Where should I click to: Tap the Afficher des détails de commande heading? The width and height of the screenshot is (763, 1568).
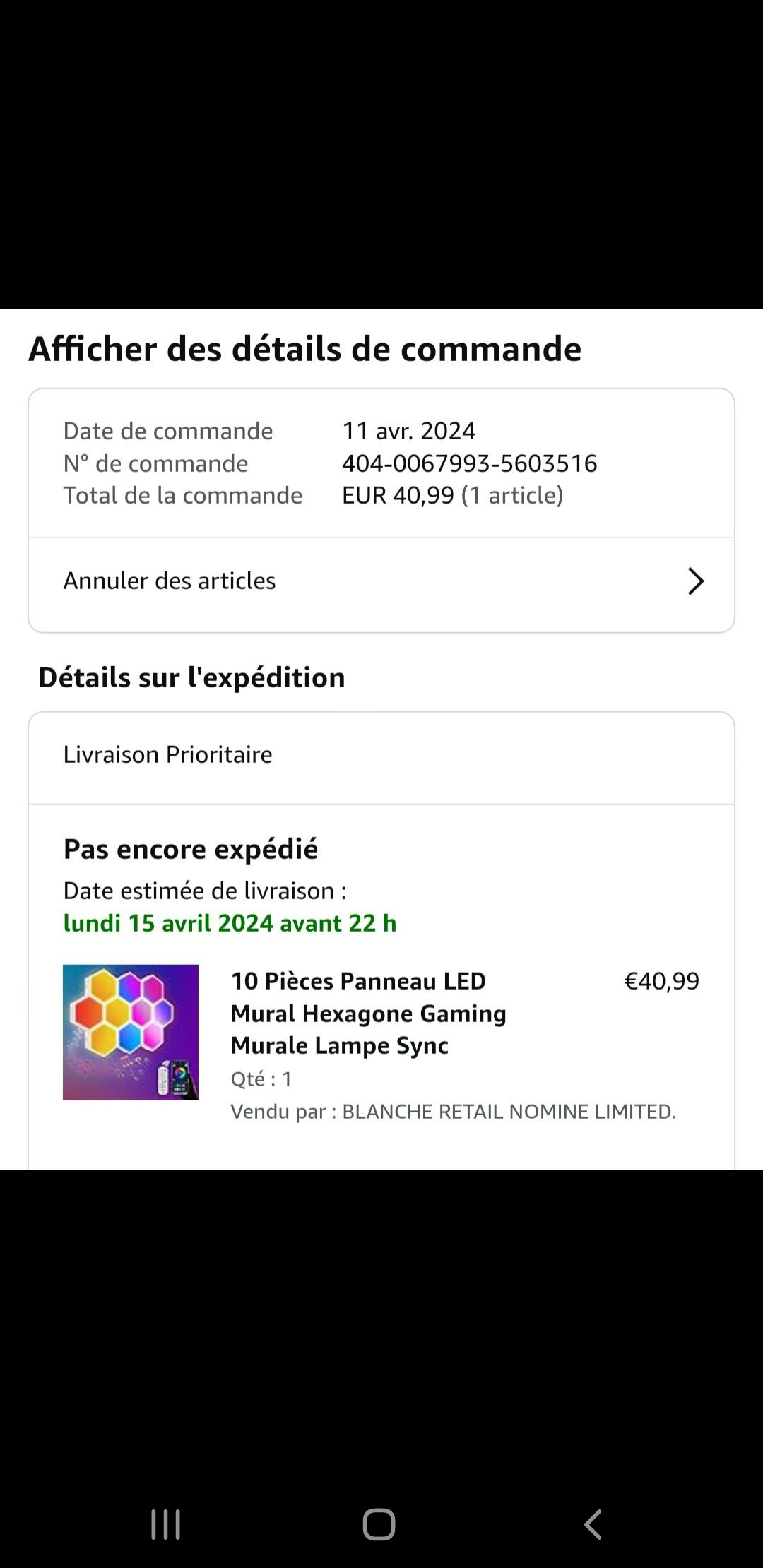coord(304,349)
